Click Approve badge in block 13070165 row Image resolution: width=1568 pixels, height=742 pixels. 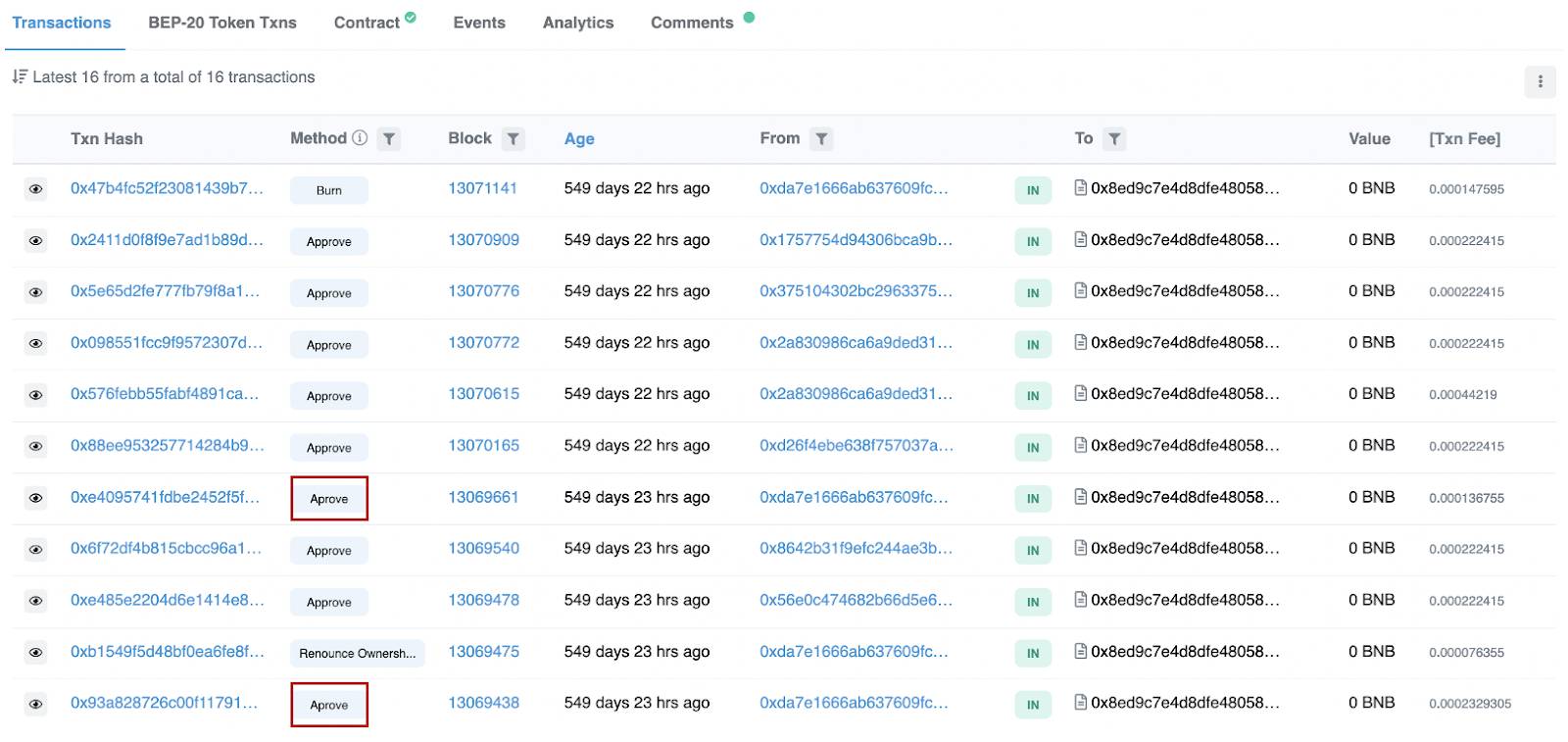click(x=329, y=448)
